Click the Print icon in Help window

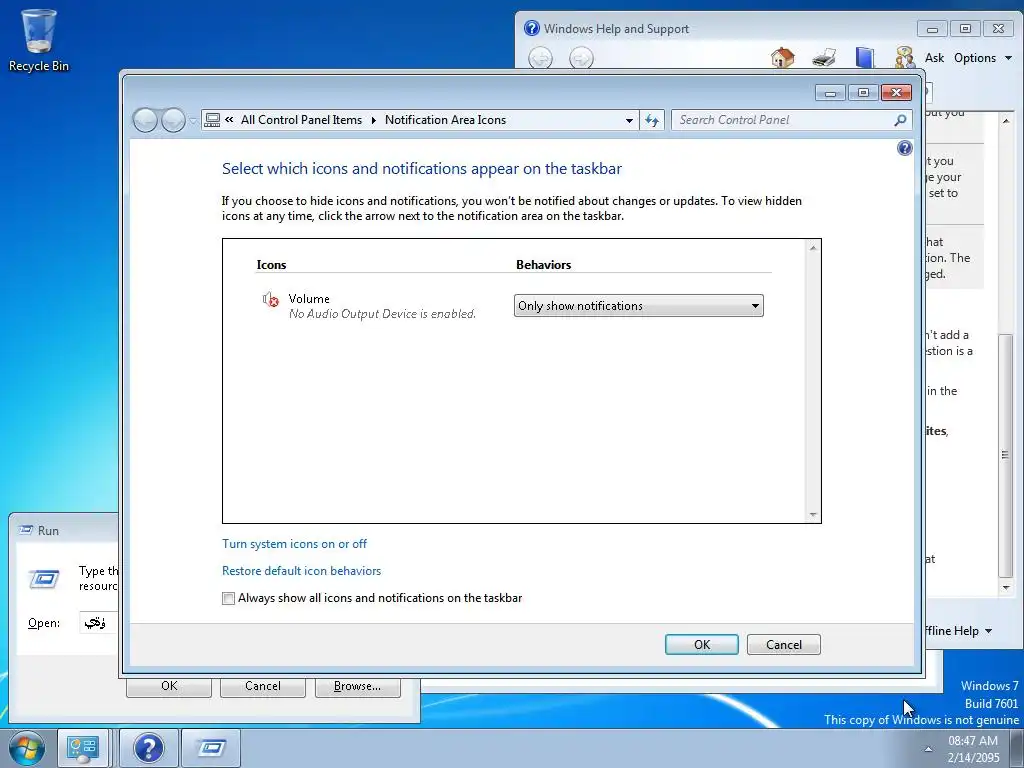pos(824,58)
